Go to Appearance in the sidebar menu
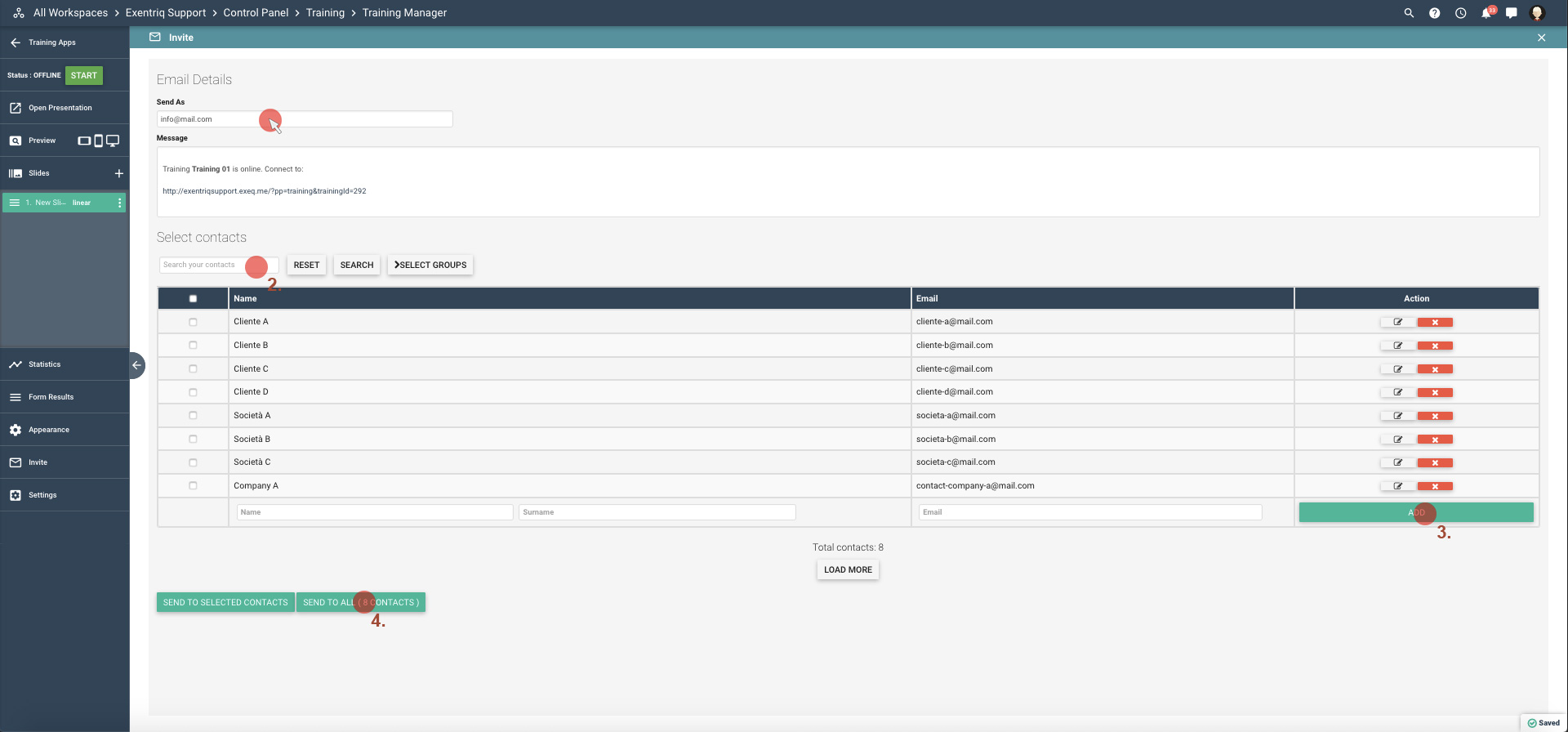The height and width of the screenshot is (732, 1568). coord(48,430)
